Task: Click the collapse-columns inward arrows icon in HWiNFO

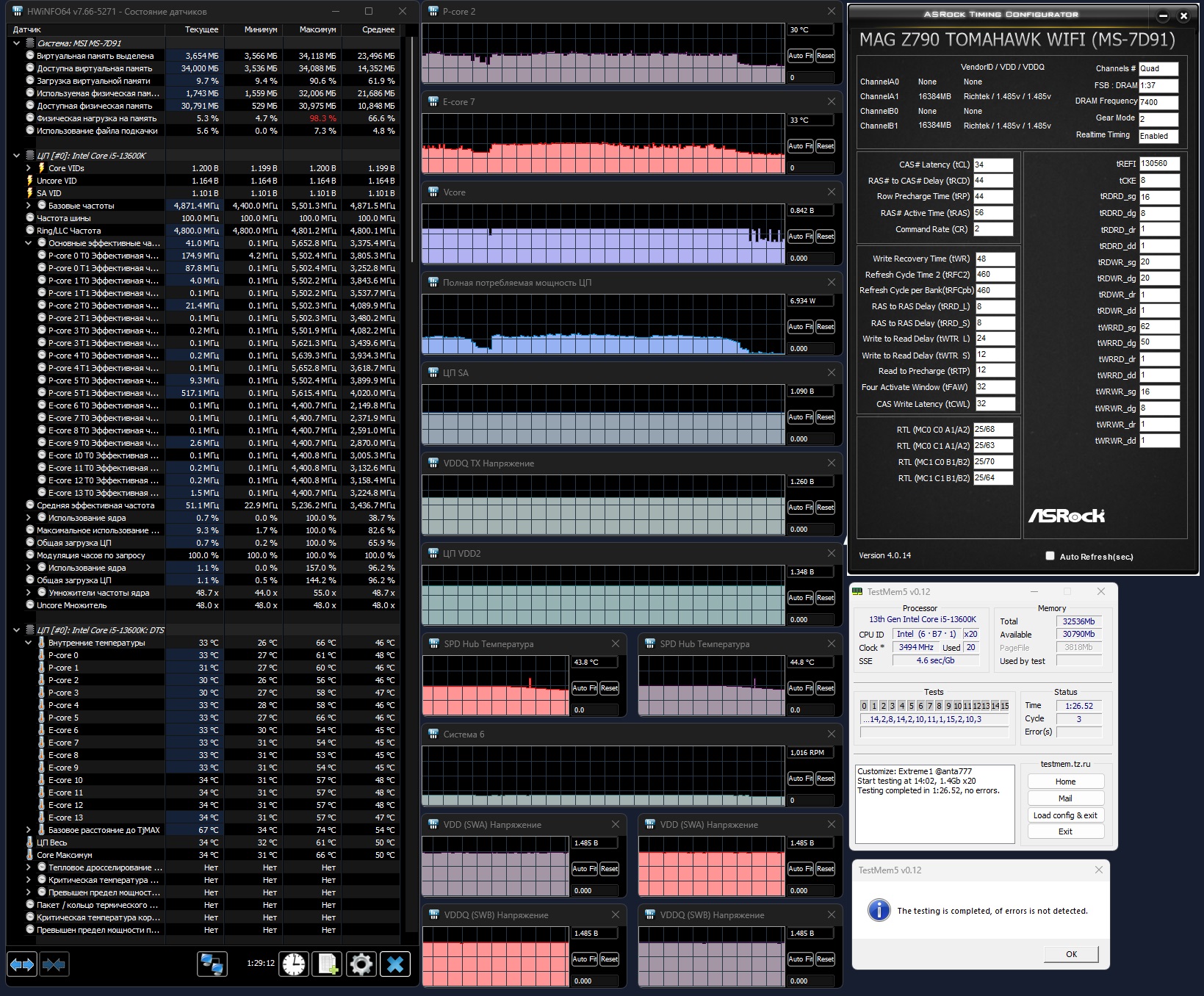Action: tap(54, 964)
